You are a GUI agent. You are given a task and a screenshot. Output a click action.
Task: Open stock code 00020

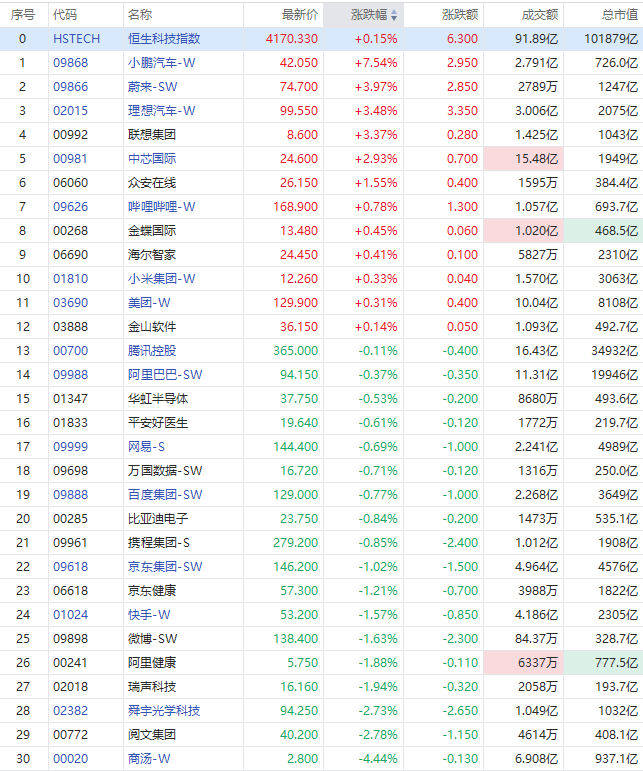click(x=70, y=759)
